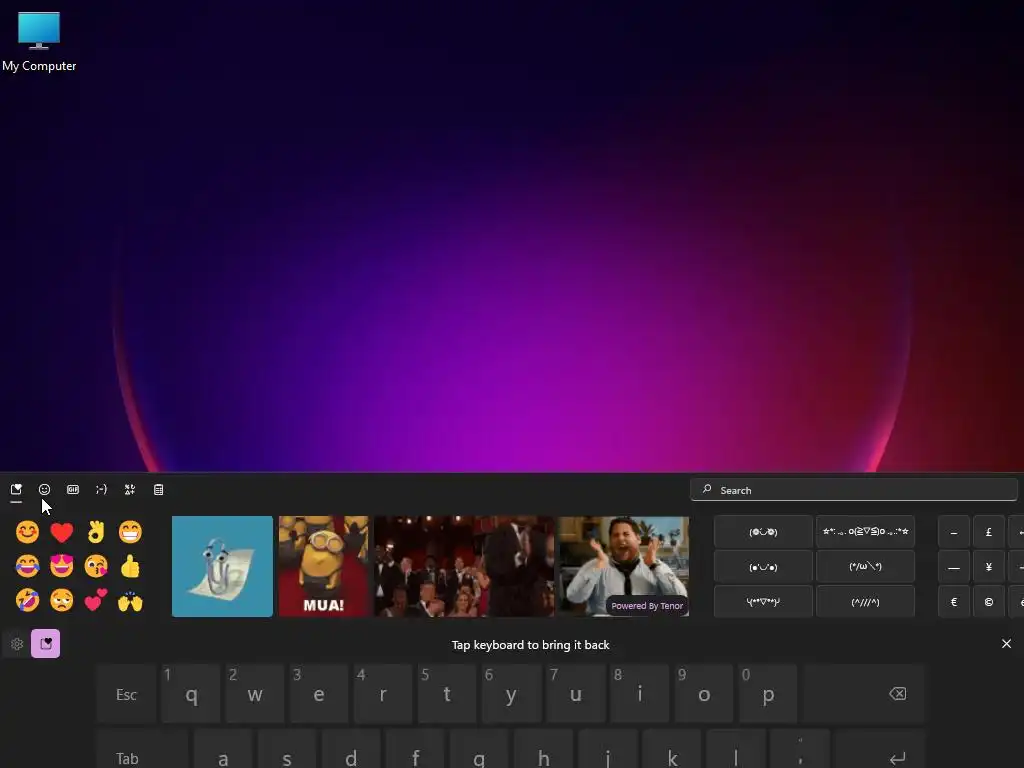This screenshot has height=768, width=1024.
Task: Tap the r key
Action: [383, 694]
